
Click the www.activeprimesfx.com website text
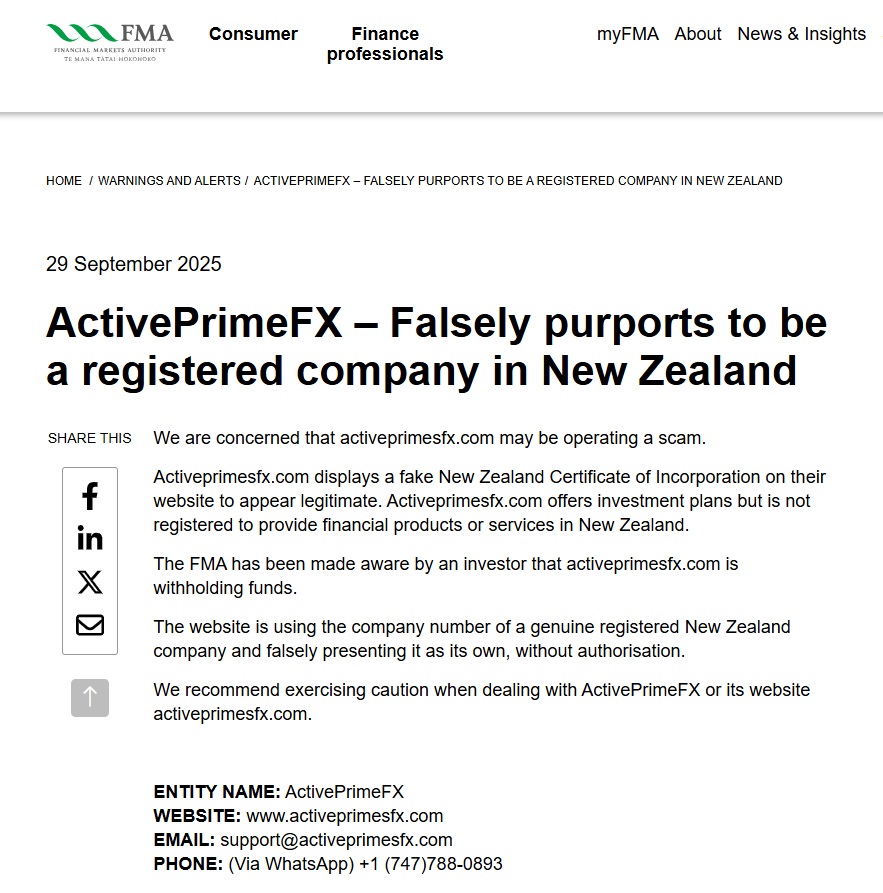tap(344, 816)
